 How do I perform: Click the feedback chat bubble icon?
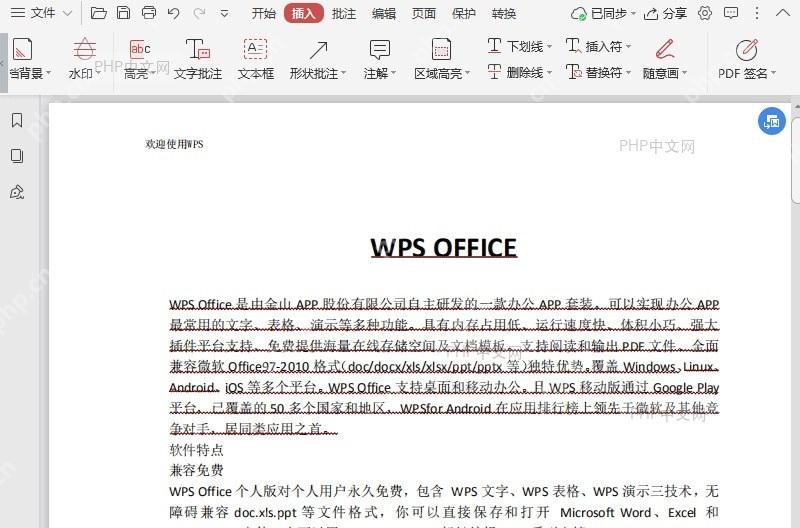731,13
